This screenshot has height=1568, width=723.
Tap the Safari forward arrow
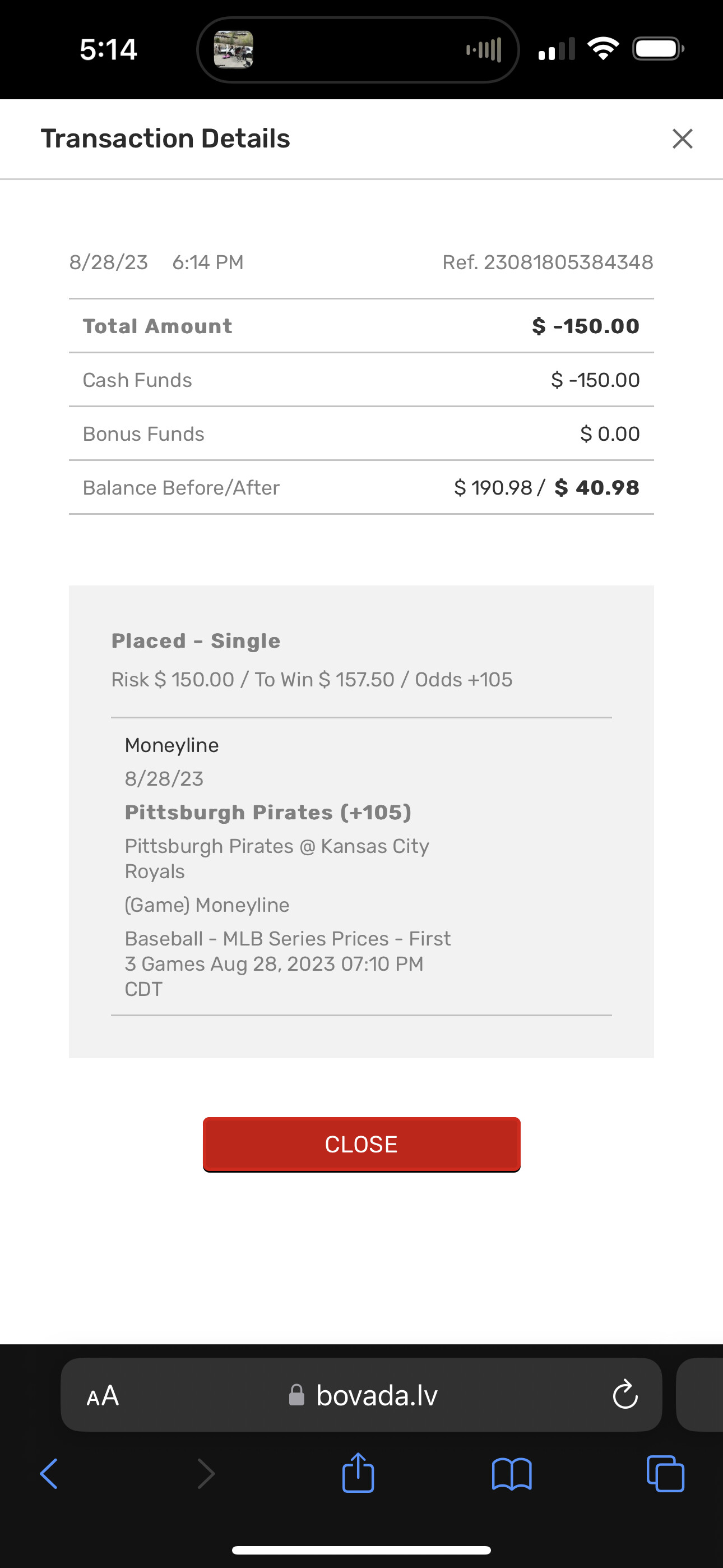point(206,1474)
